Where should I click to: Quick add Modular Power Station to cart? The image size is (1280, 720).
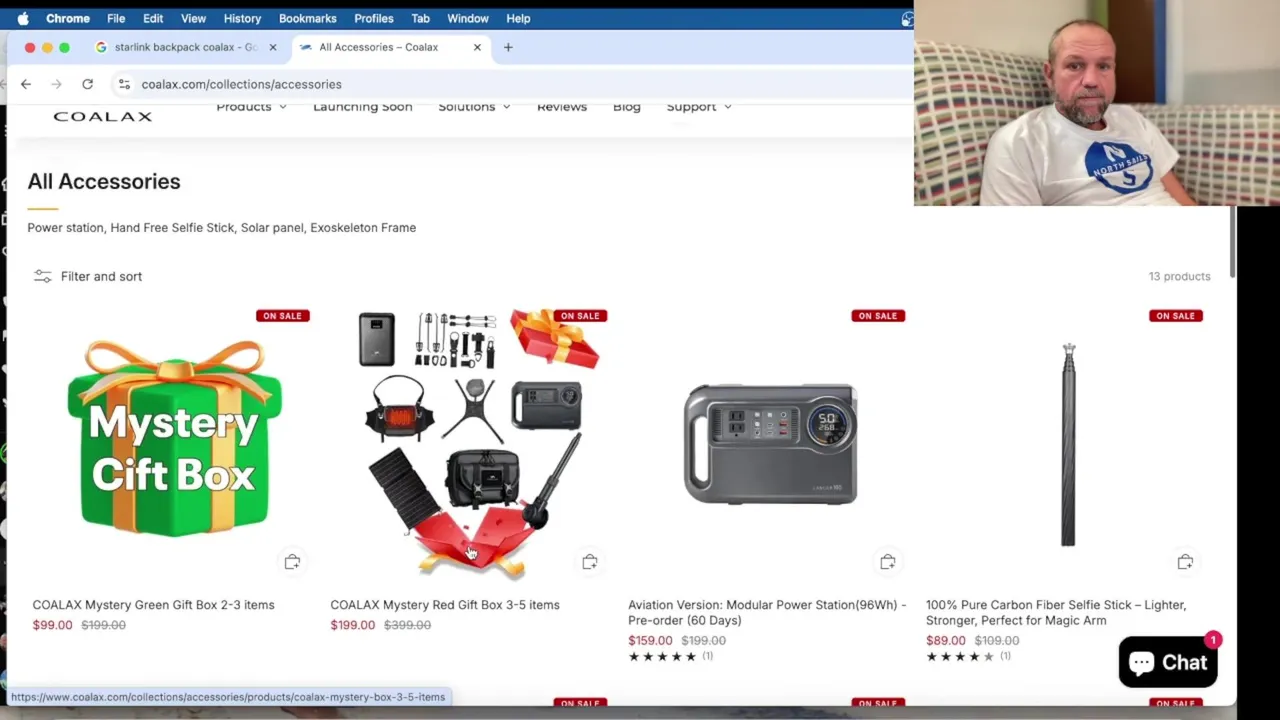click(888, 562)
